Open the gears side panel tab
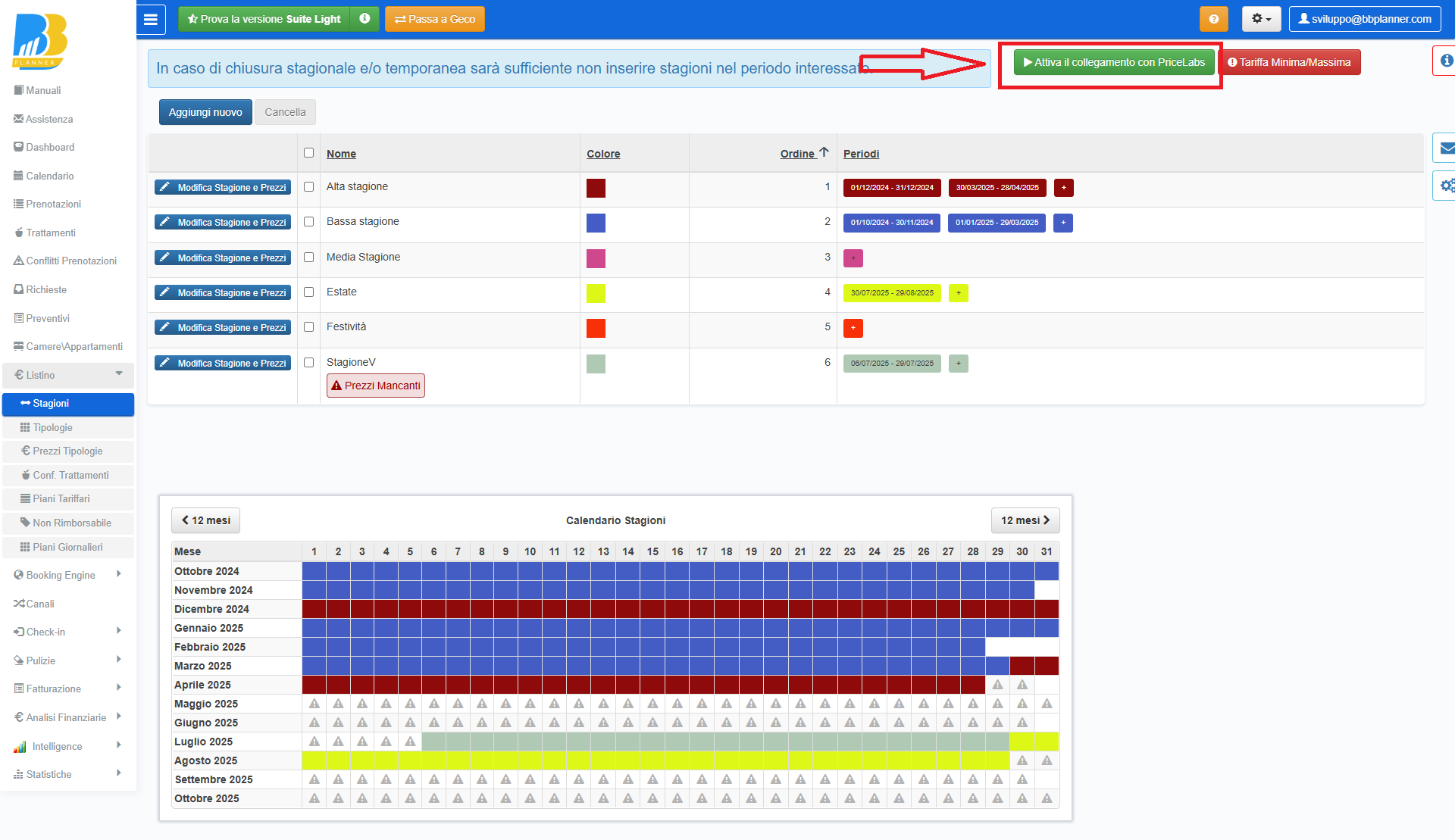1455x840 pixels. coord(1444,186)
